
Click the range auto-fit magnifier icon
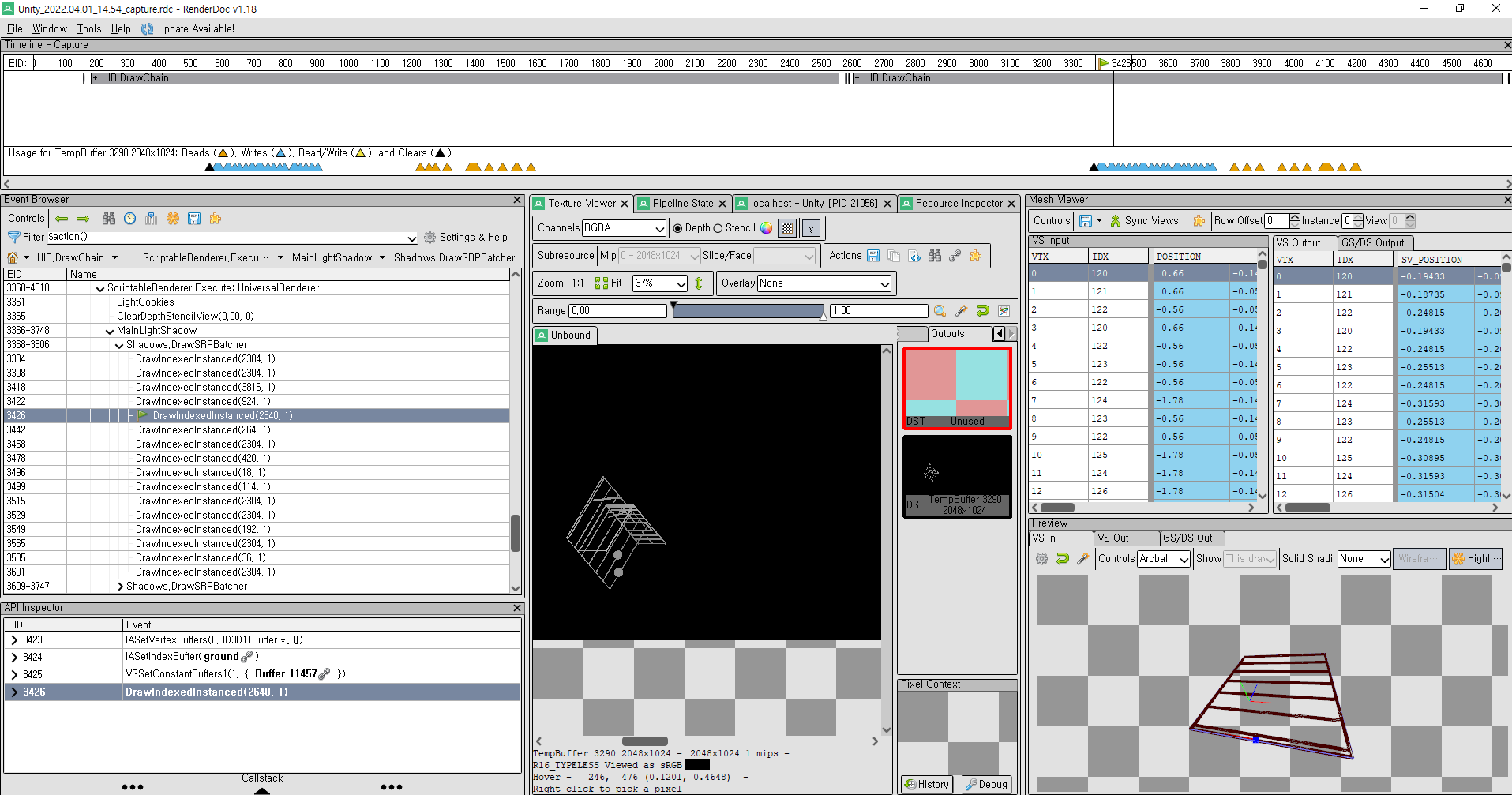click(940, 311)
